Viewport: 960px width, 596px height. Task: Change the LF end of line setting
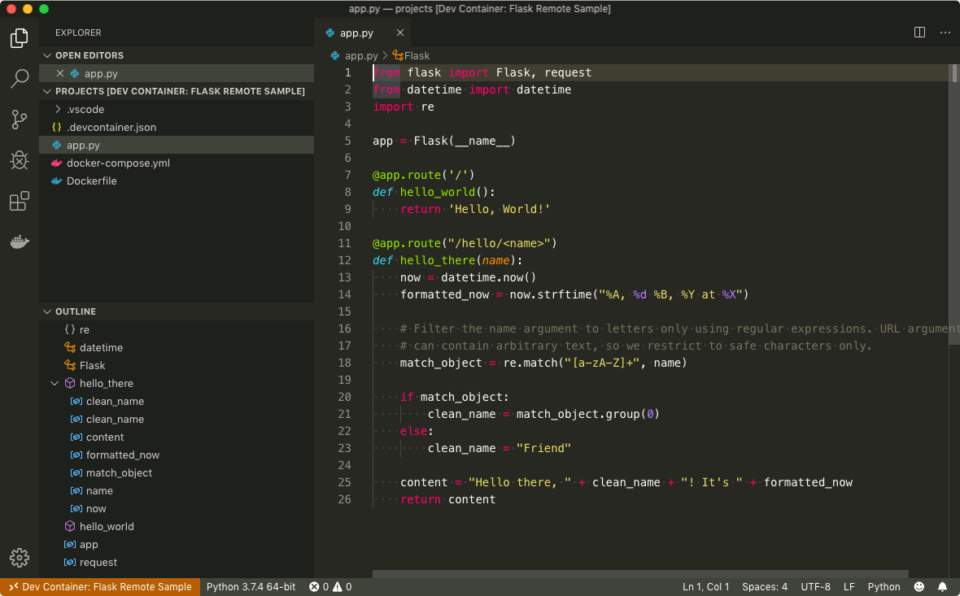[x=849, y=587]
